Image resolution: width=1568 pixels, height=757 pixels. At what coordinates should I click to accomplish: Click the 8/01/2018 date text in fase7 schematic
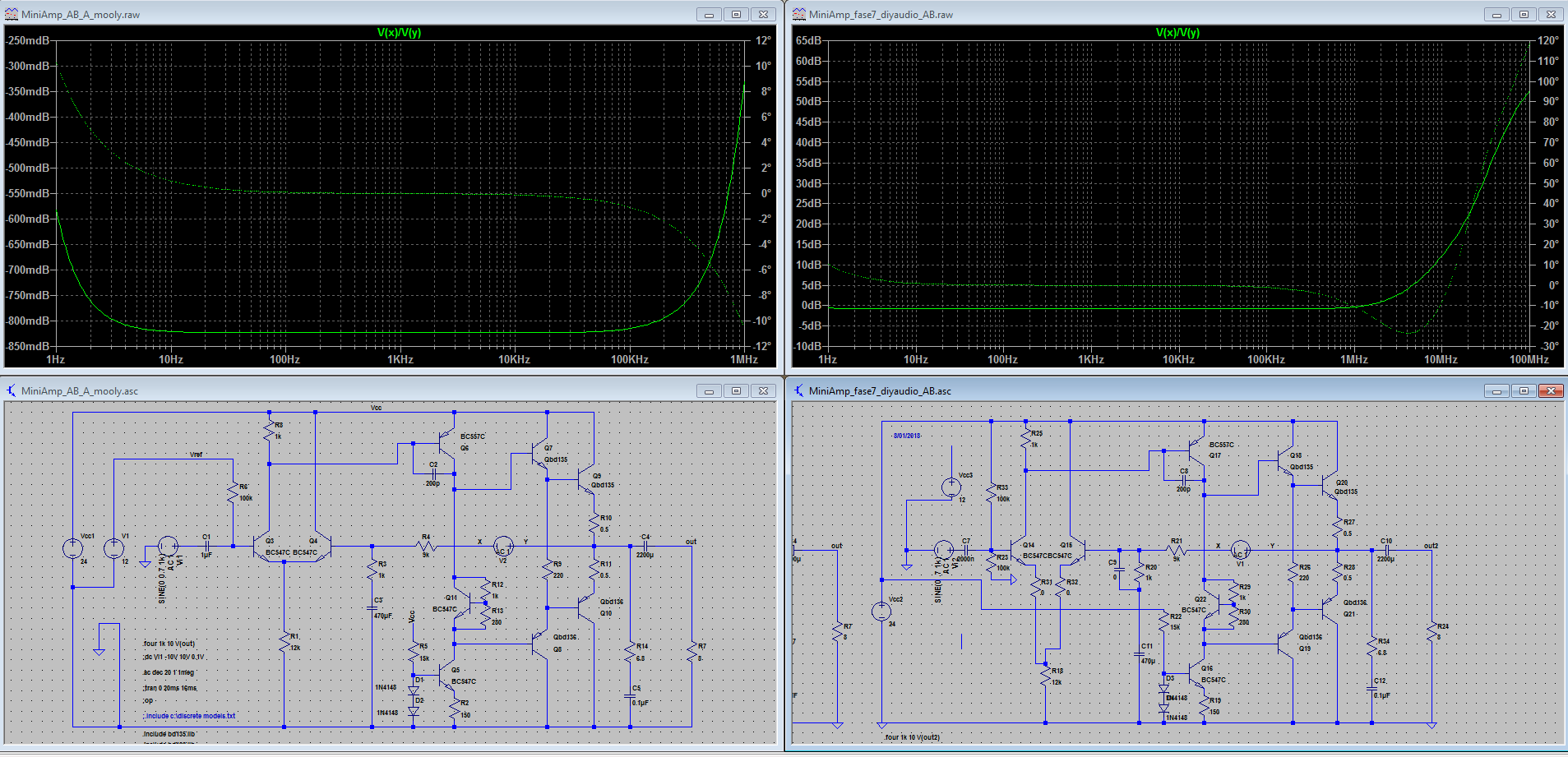(907, 436)
